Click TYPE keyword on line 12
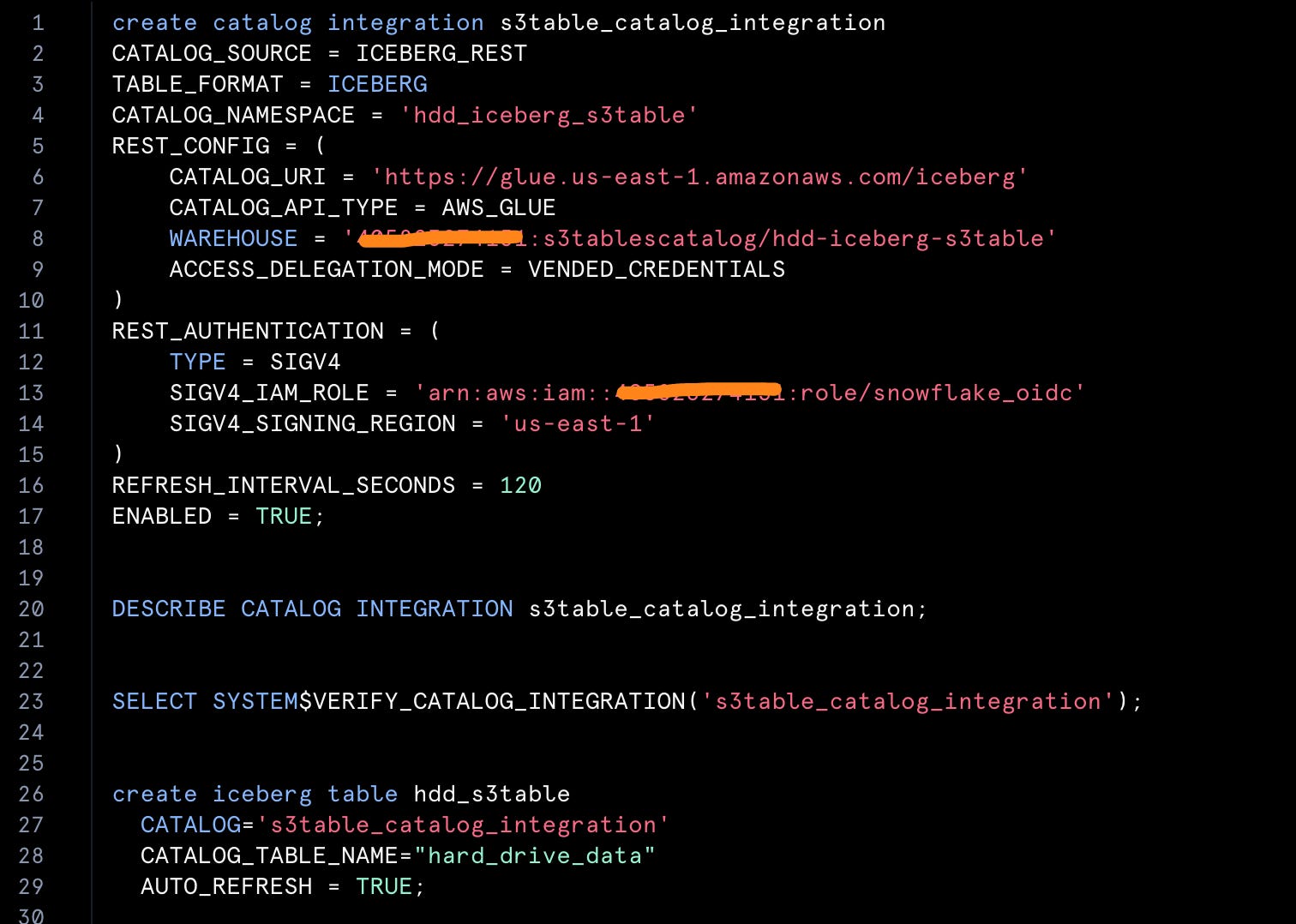Image resolution: width=1296 pixels, height=924 pixels. (197, 363)
